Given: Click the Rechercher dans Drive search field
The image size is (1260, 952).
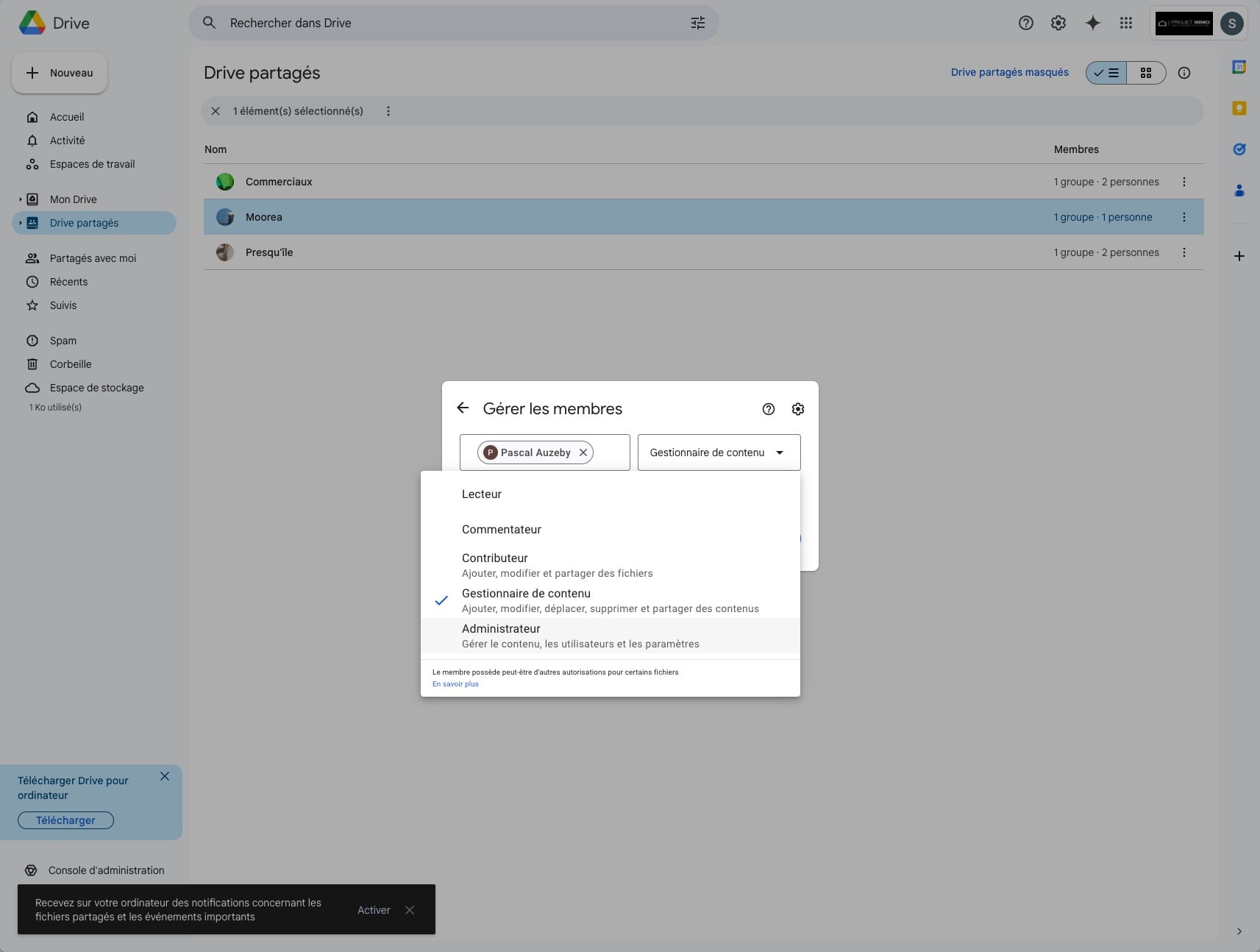Looking at the screenshot, I should click(x=441, y=23).
